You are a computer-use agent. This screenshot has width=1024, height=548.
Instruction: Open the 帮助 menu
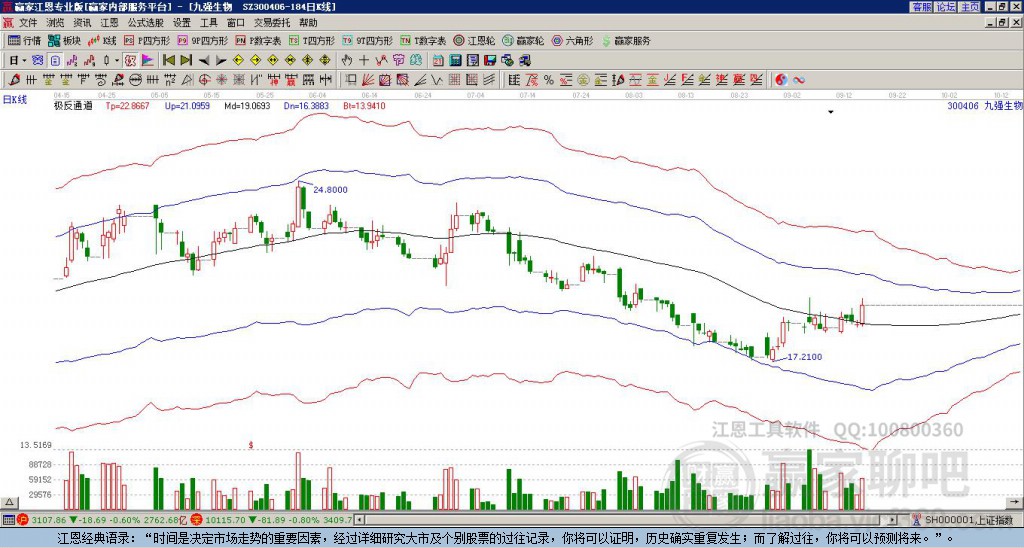(x=308, y=23)
